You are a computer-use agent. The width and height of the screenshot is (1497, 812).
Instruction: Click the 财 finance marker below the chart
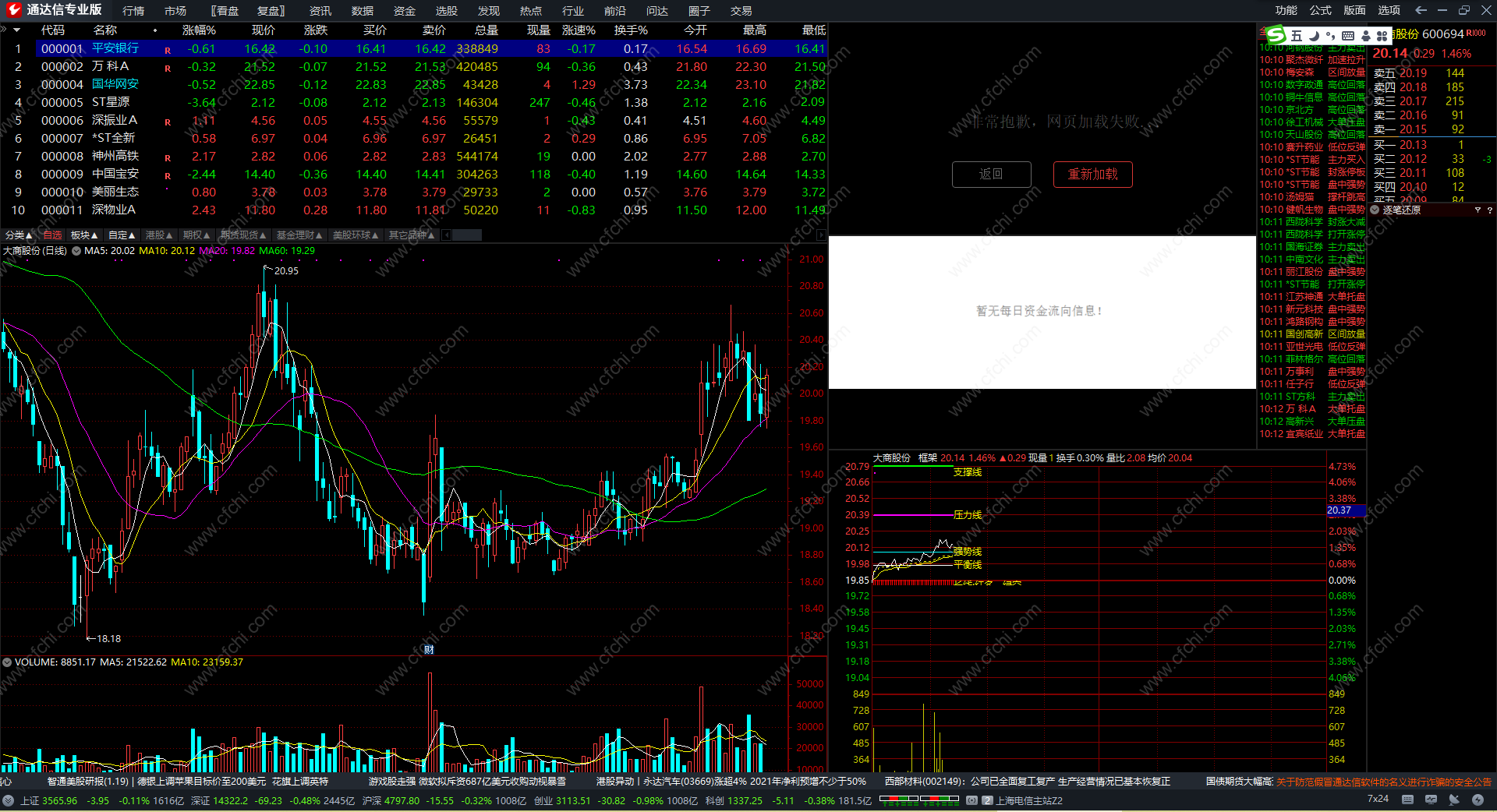(428, 649)
